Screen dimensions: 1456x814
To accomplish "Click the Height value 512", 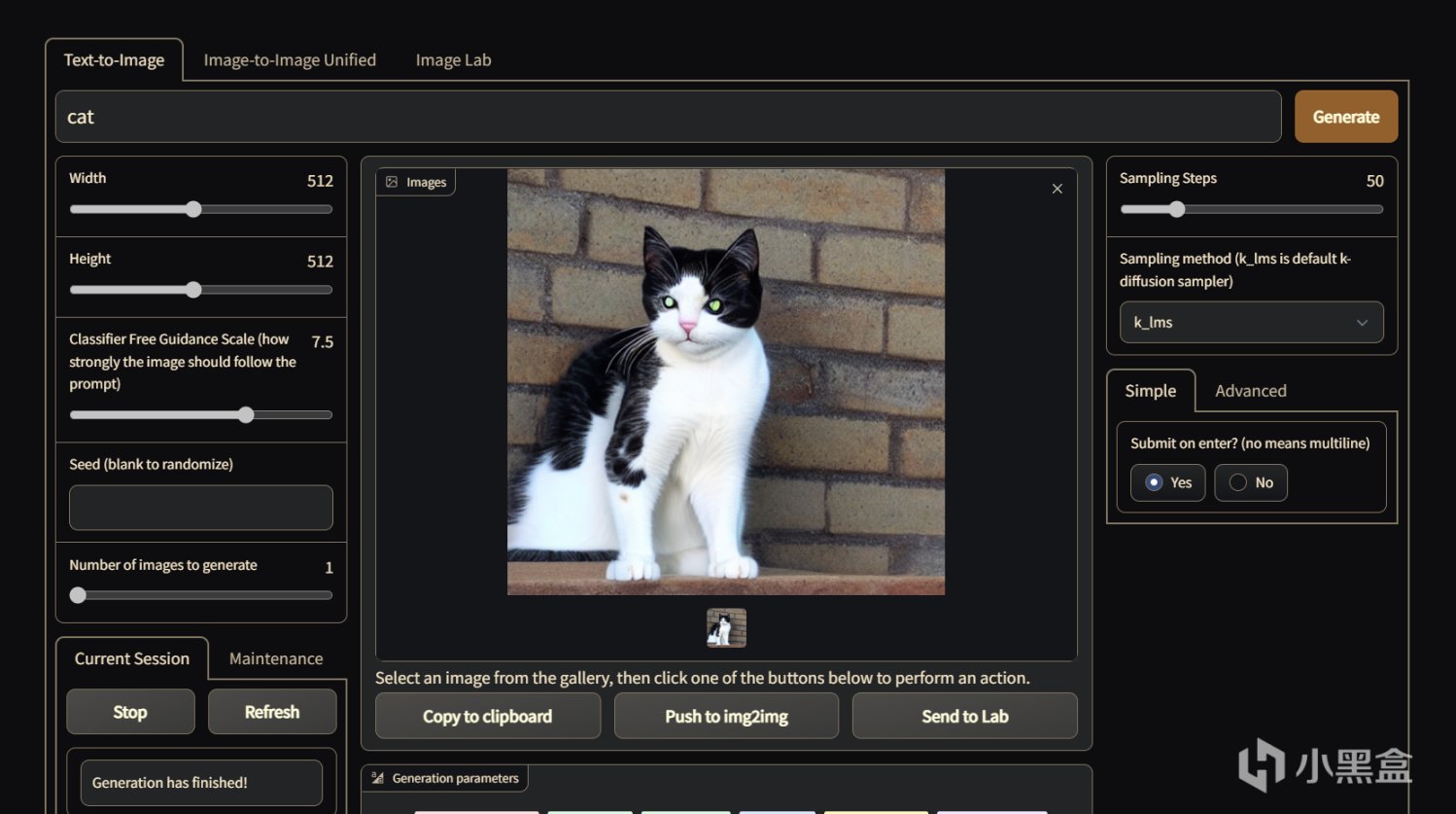I will (x=320, y=262).
